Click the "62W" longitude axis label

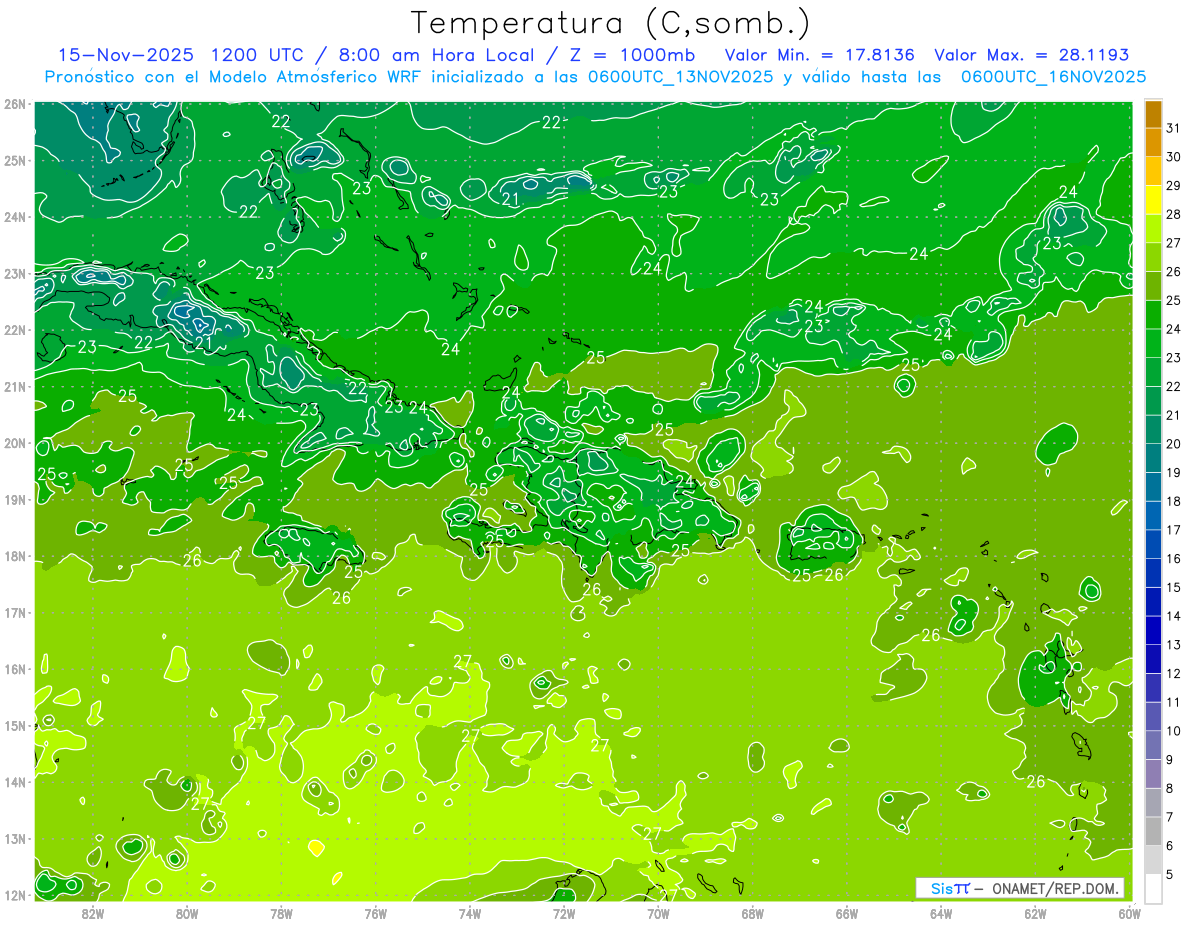click(1035, 914)
